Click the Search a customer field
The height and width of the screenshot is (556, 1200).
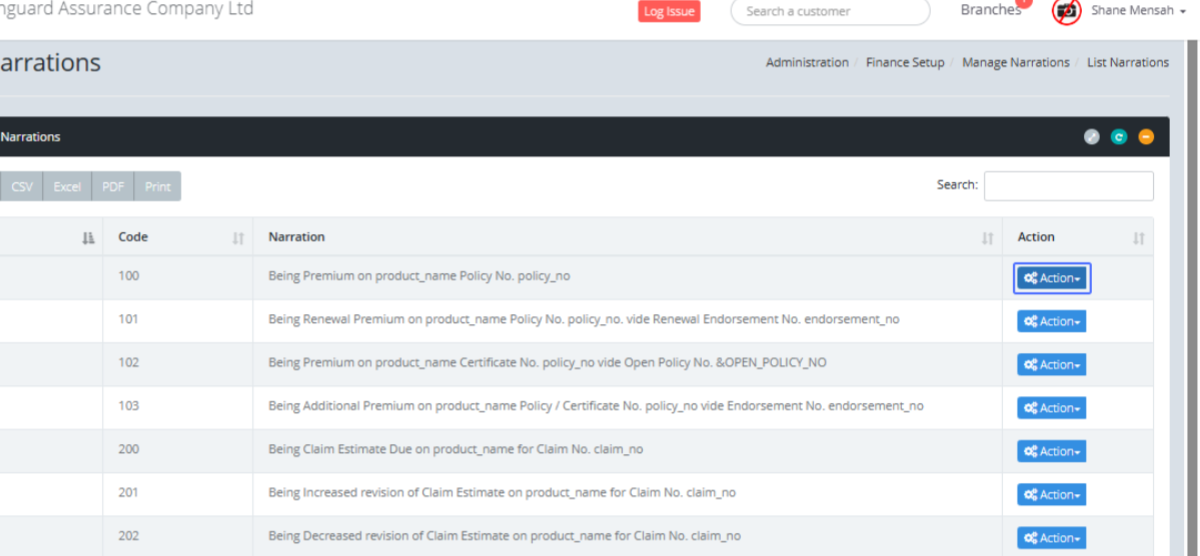click(x=830, y=12)
